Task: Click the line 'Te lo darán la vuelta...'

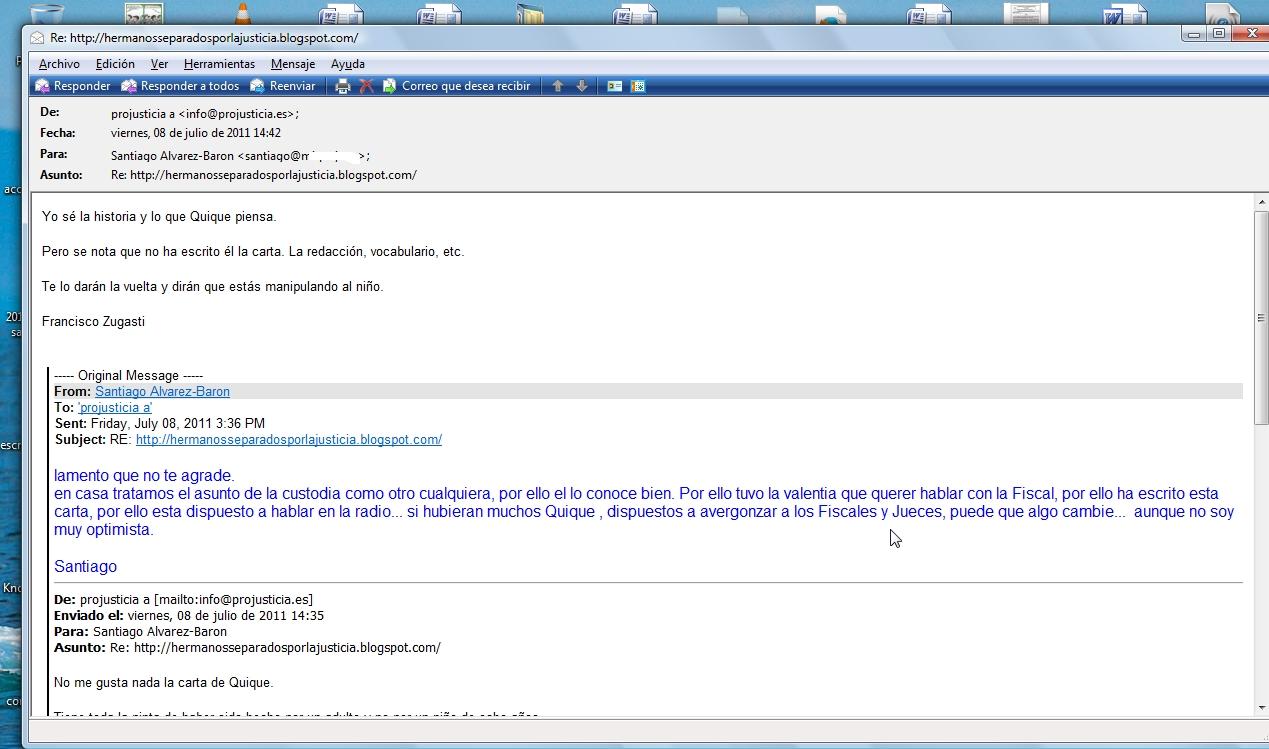Action: pyautogui.click(x=213, y=286)
